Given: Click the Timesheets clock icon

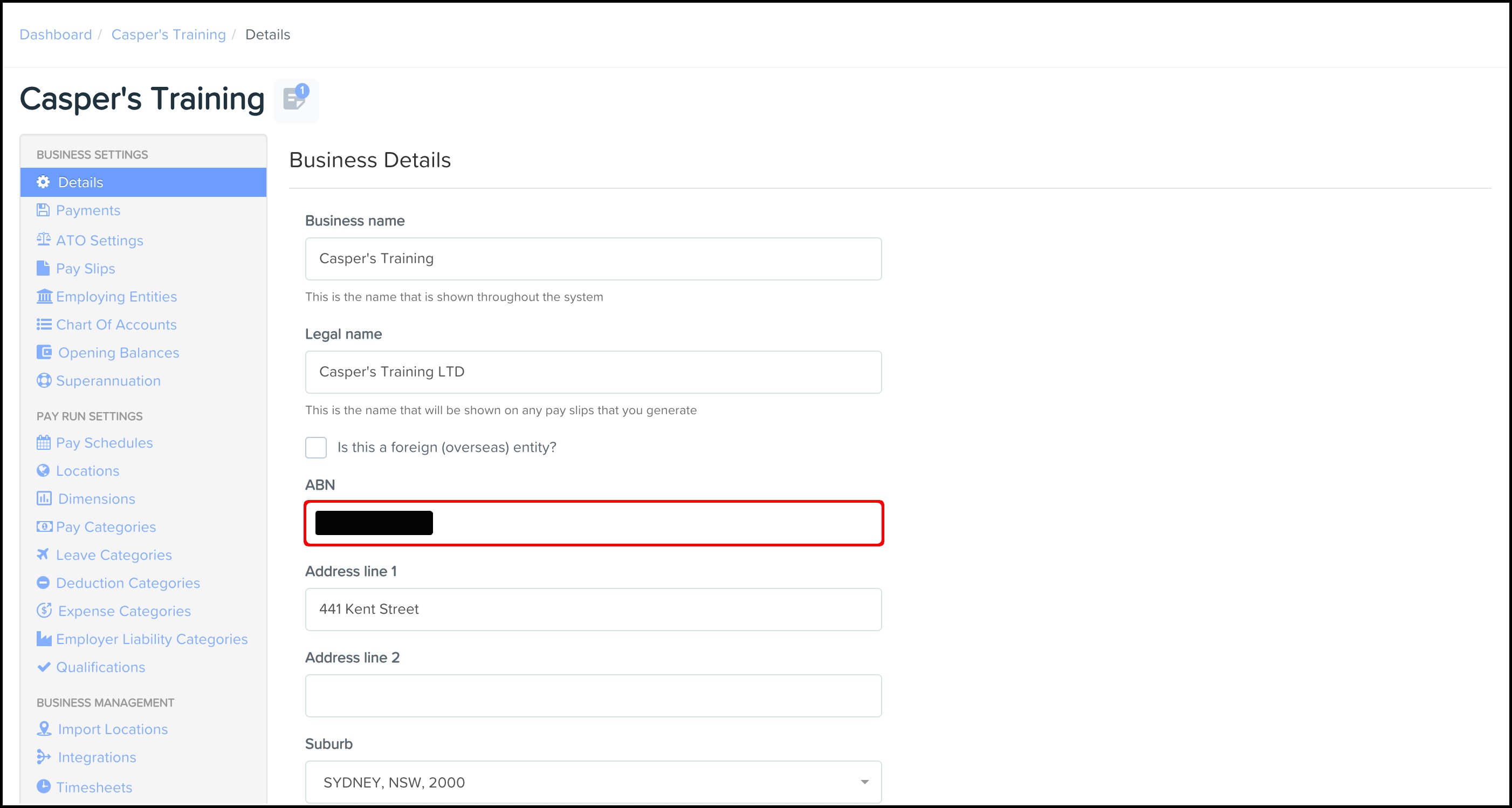Looking at the screenshot, I should [44, 786].
